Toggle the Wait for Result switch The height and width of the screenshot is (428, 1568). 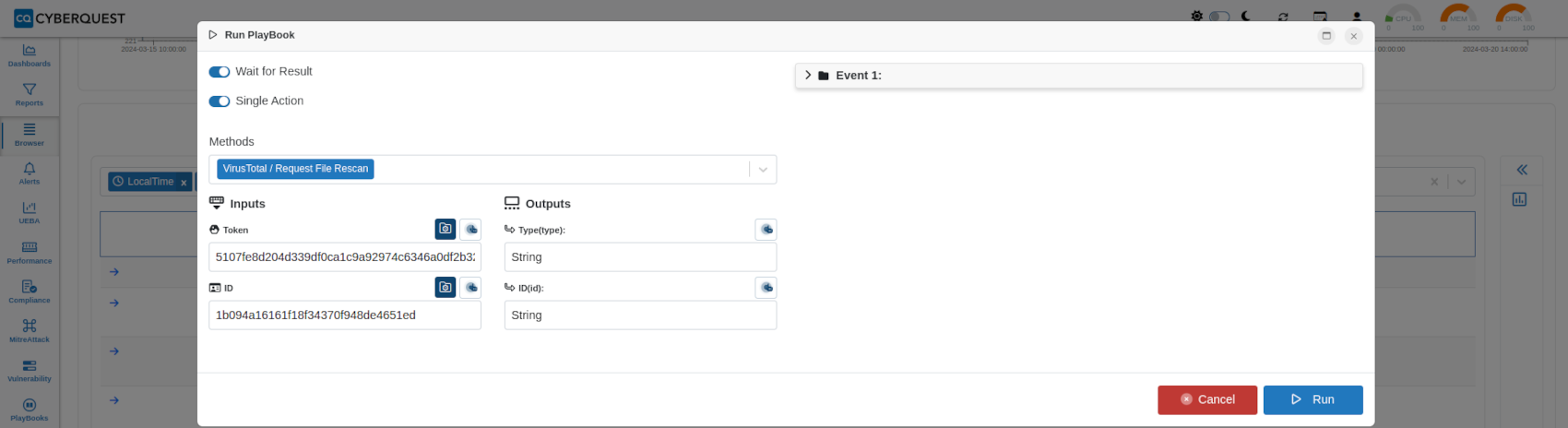click(220, 72)
